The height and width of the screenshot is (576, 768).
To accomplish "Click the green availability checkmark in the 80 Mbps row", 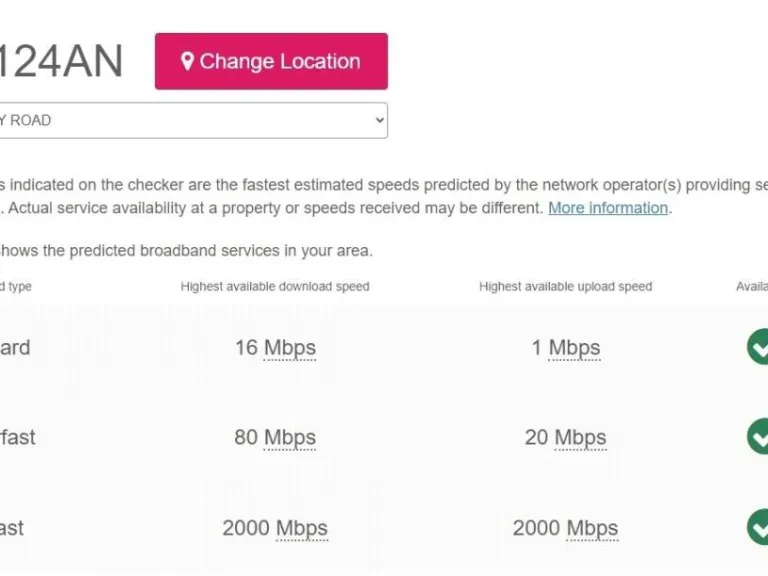I will click(759, 437).
